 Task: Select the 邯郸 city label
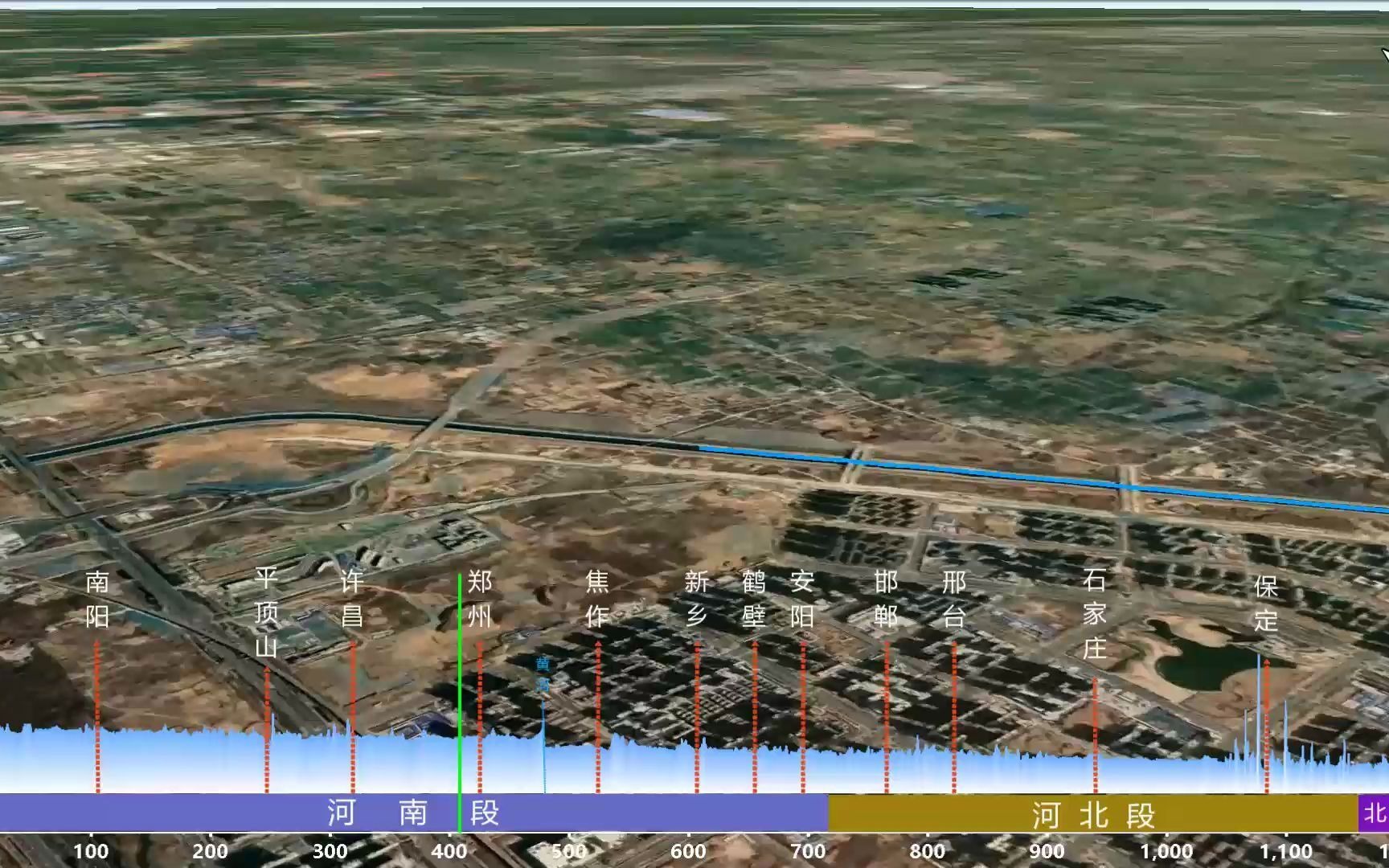(x=886, y=599)
